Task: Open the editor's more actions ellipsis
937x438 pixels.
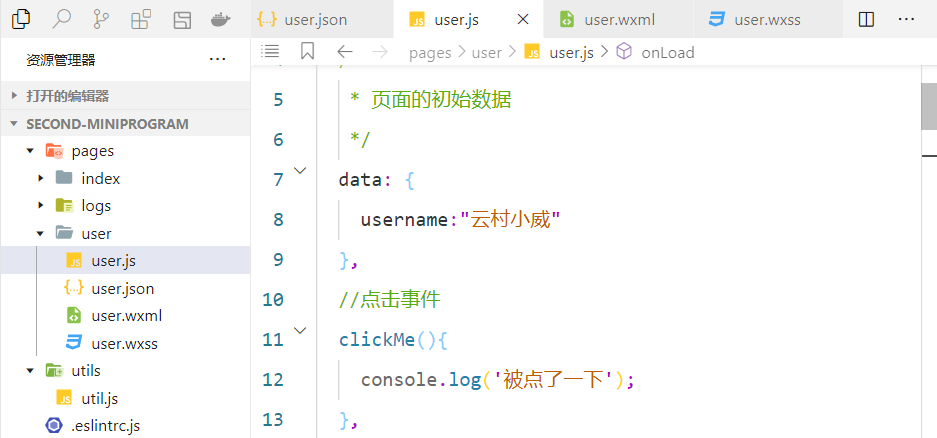Action: [907, 19]
